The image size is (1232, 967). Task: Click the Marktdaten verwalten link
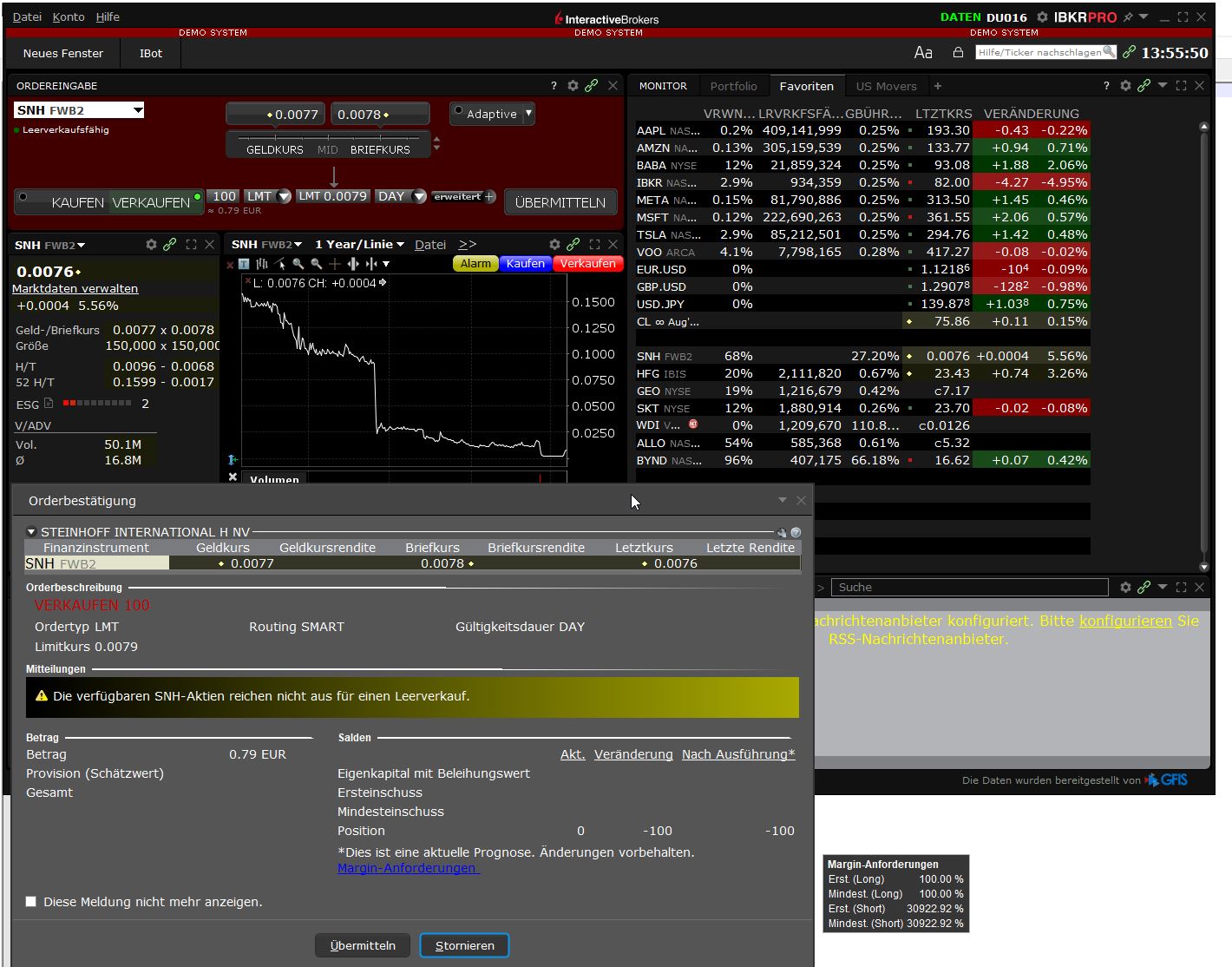pos(75,288)
